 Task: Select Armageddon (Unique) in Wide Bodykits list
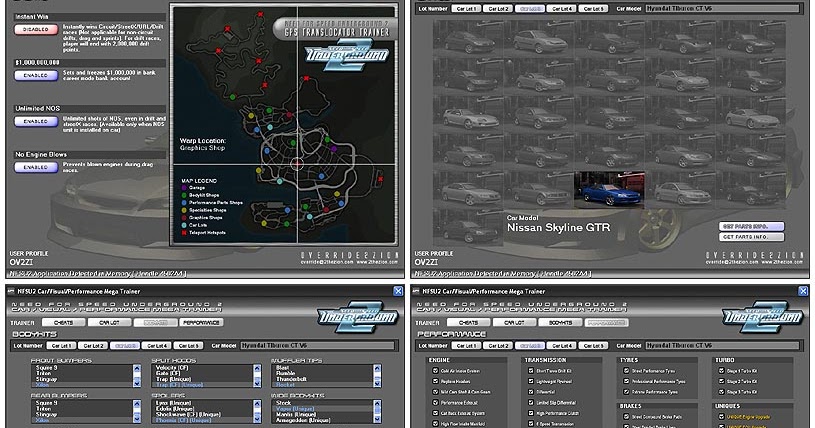[x=303, y=420]
